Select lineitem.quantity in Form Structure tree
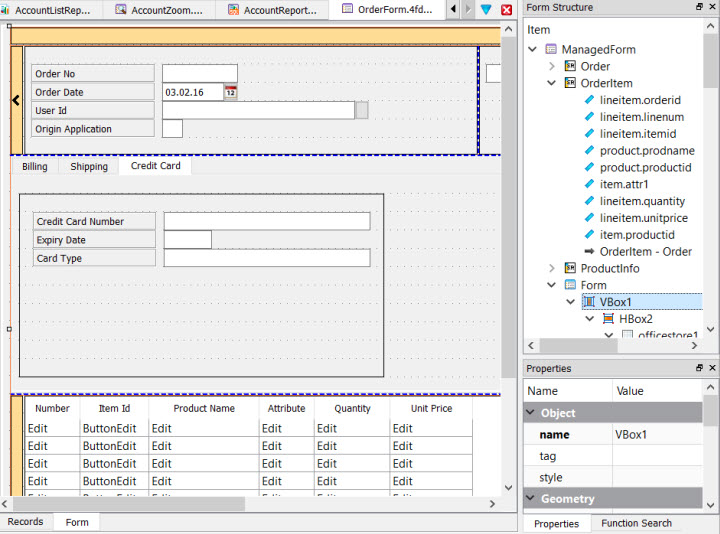 [x=642, y=201]
